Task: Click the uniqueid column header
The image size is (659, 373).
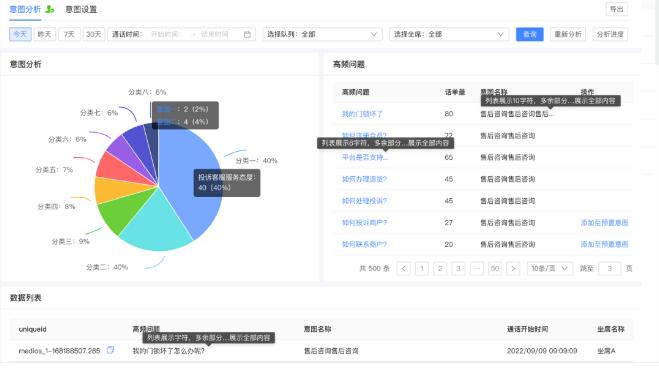Action: click(32, 329)
